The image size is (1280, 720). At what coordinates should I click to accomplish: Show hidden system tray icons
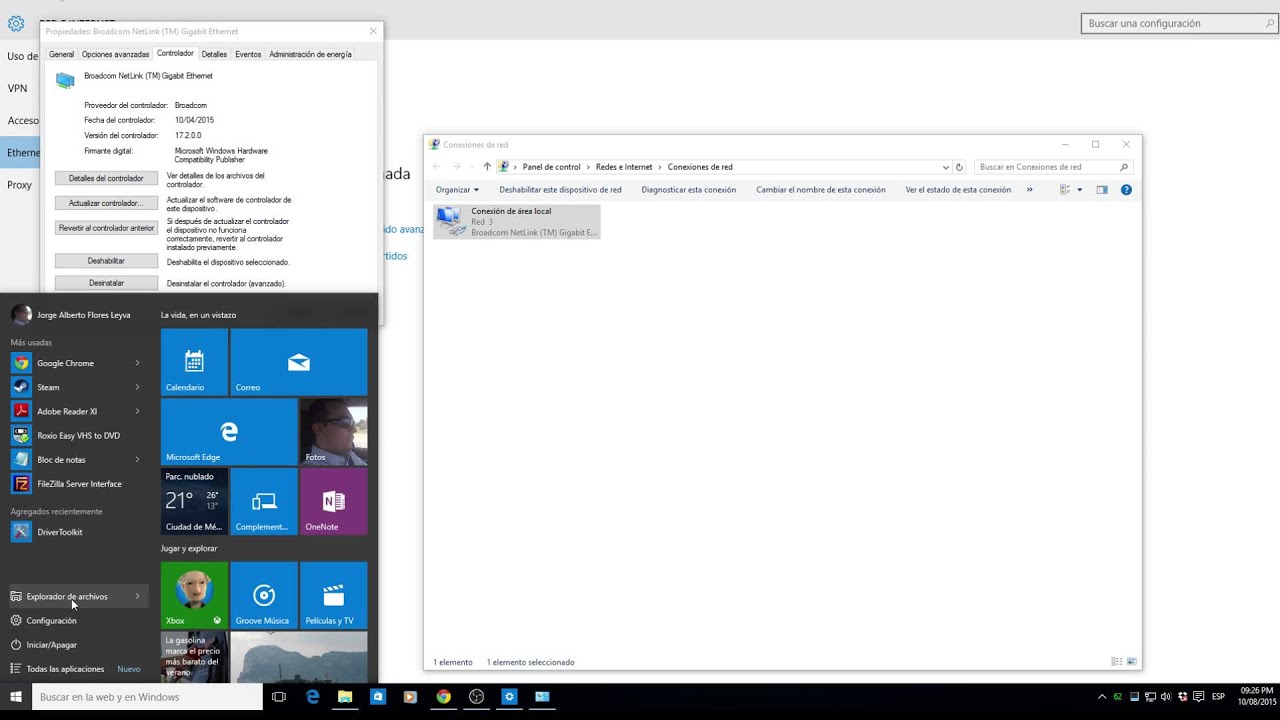click(x=1102, y=697)
